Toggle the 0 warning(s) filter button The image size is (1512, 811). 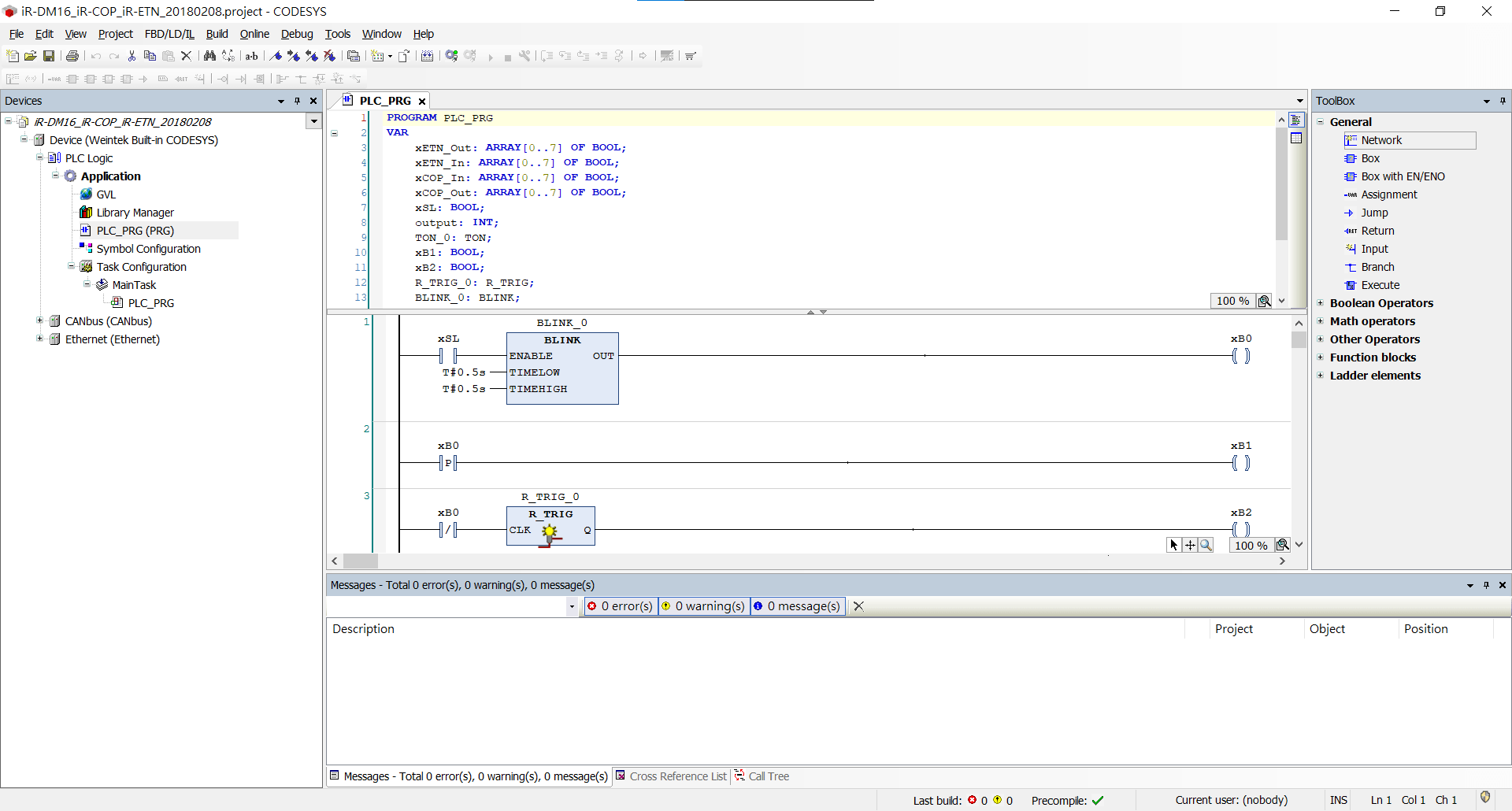pos(703,606)
